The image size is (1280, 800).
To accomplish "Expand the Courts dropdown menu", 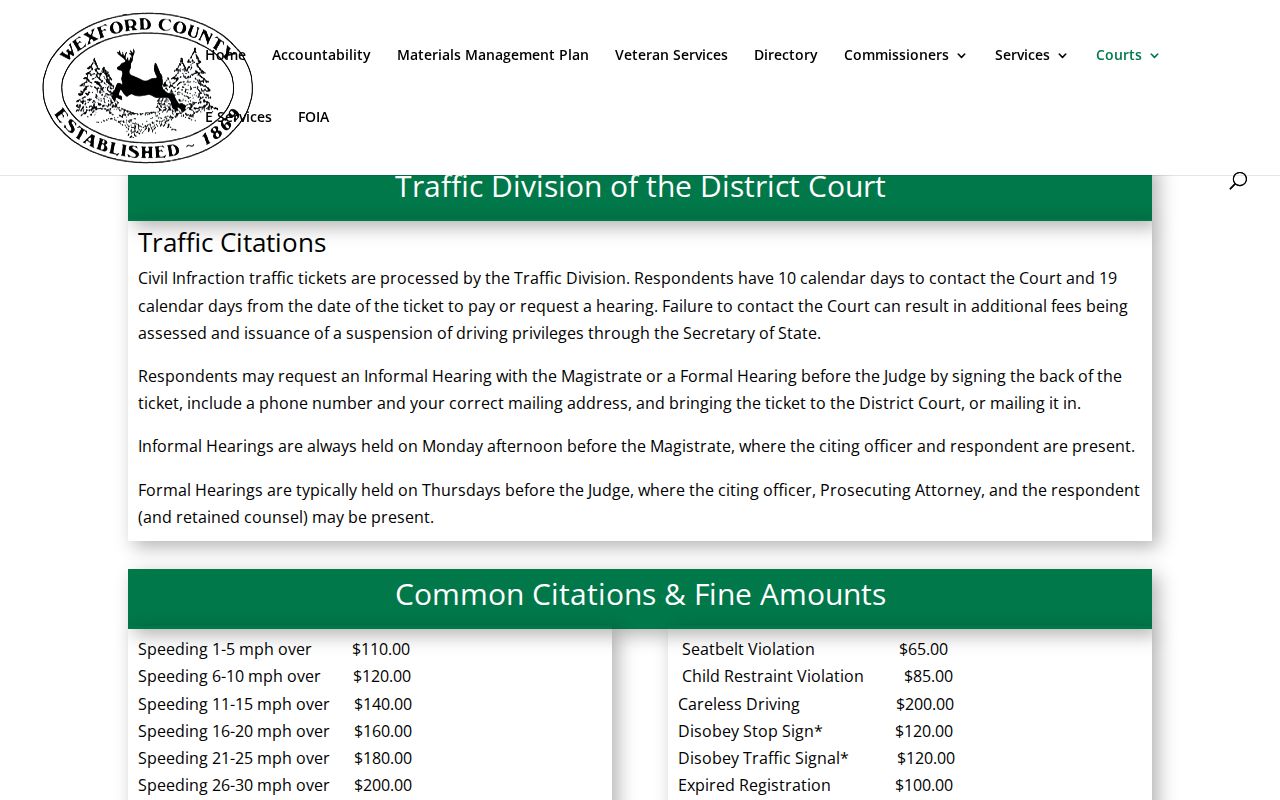I will 1127,55.
